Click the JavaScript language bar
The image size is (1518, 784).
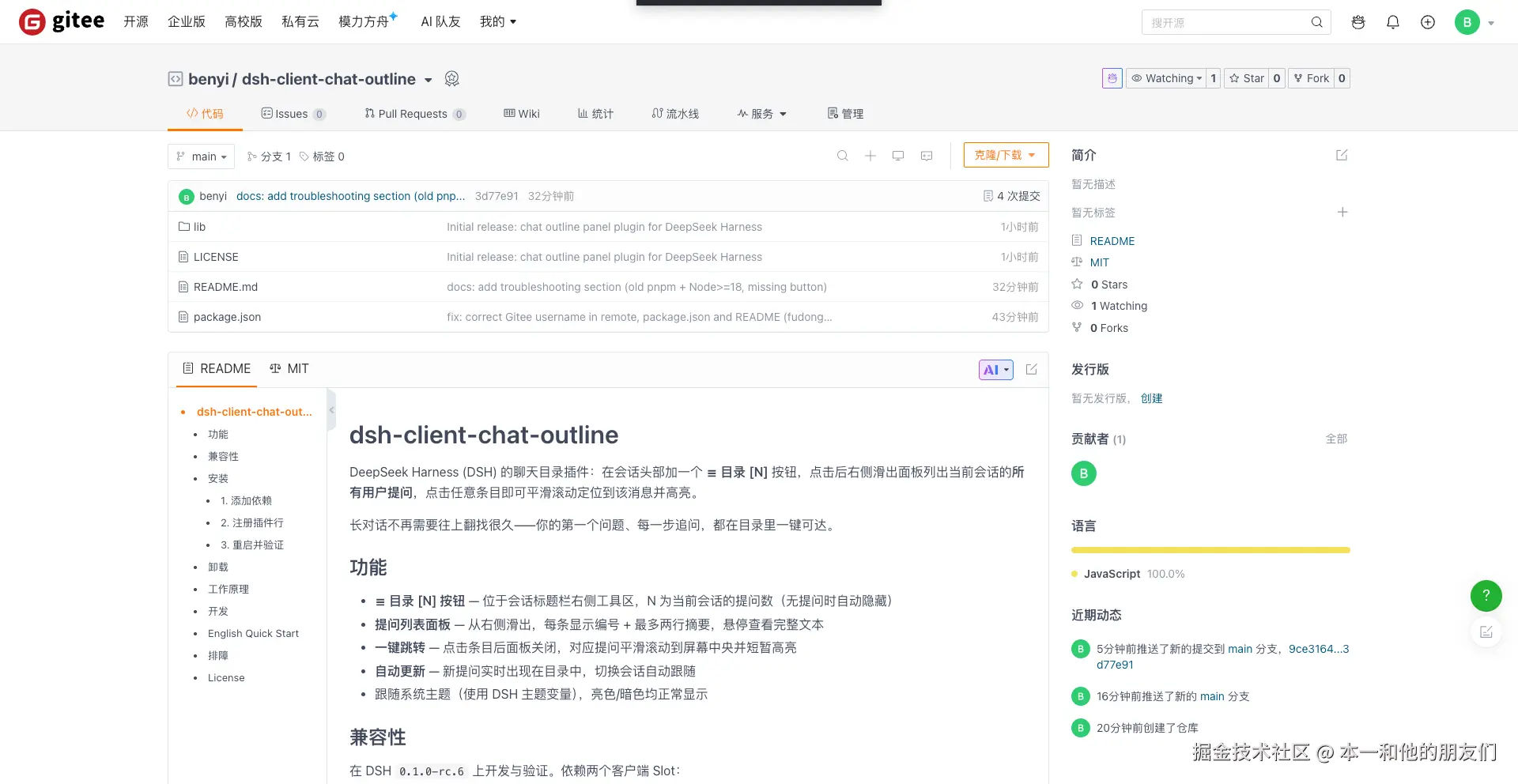pos(1210,550)
